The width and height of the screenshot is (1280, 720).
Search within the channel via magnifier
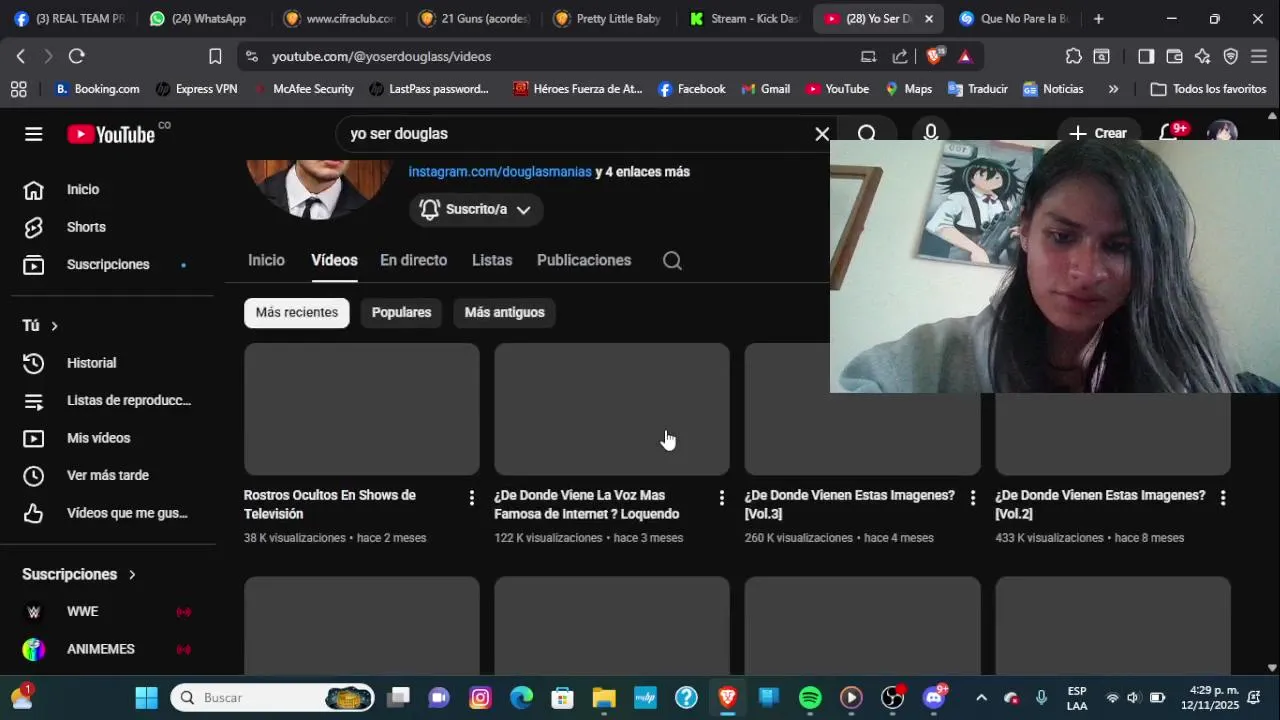coord(672,261)
